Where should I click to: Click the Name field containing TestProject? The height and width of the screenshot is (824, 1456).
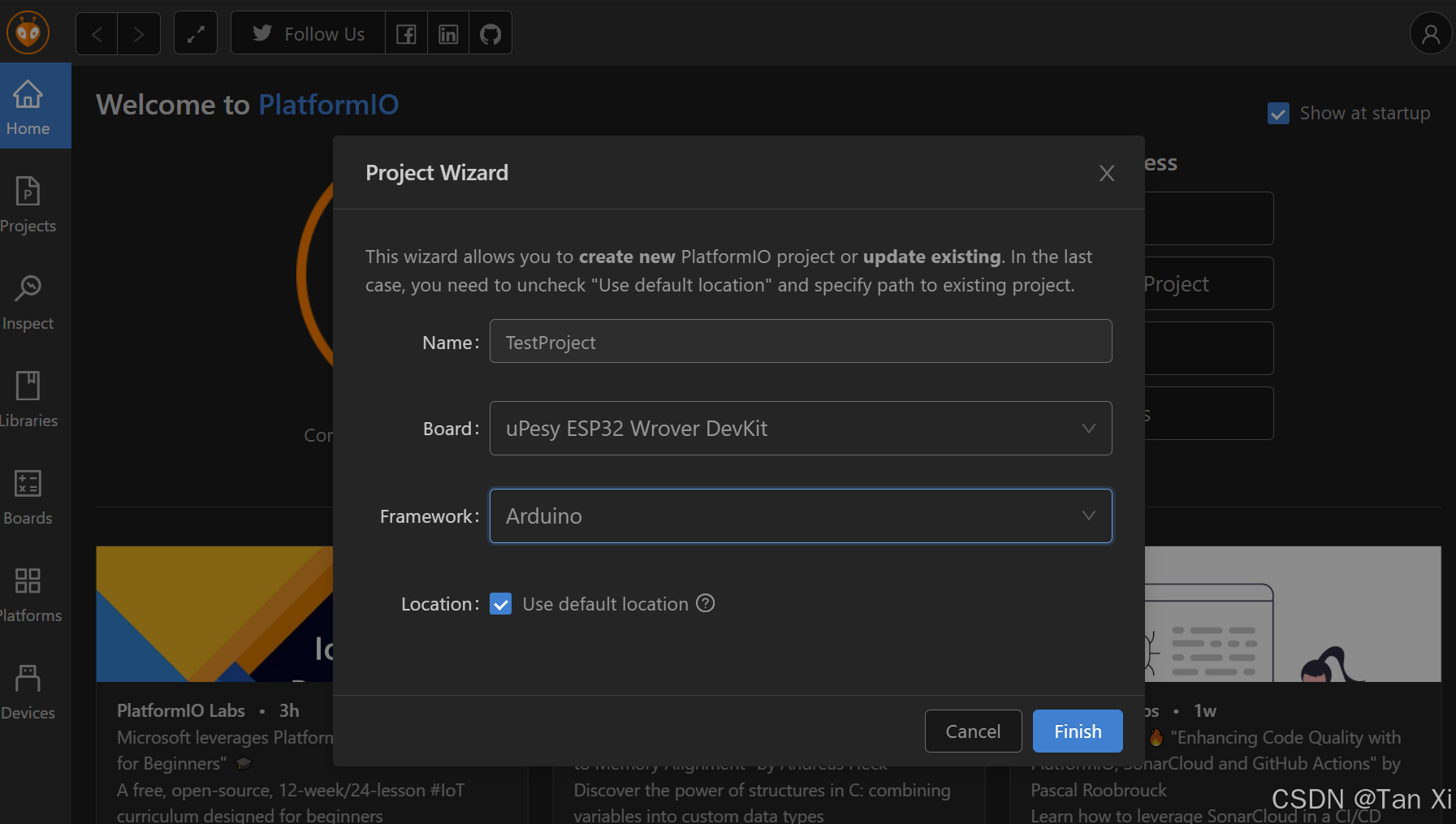point(801,342)
